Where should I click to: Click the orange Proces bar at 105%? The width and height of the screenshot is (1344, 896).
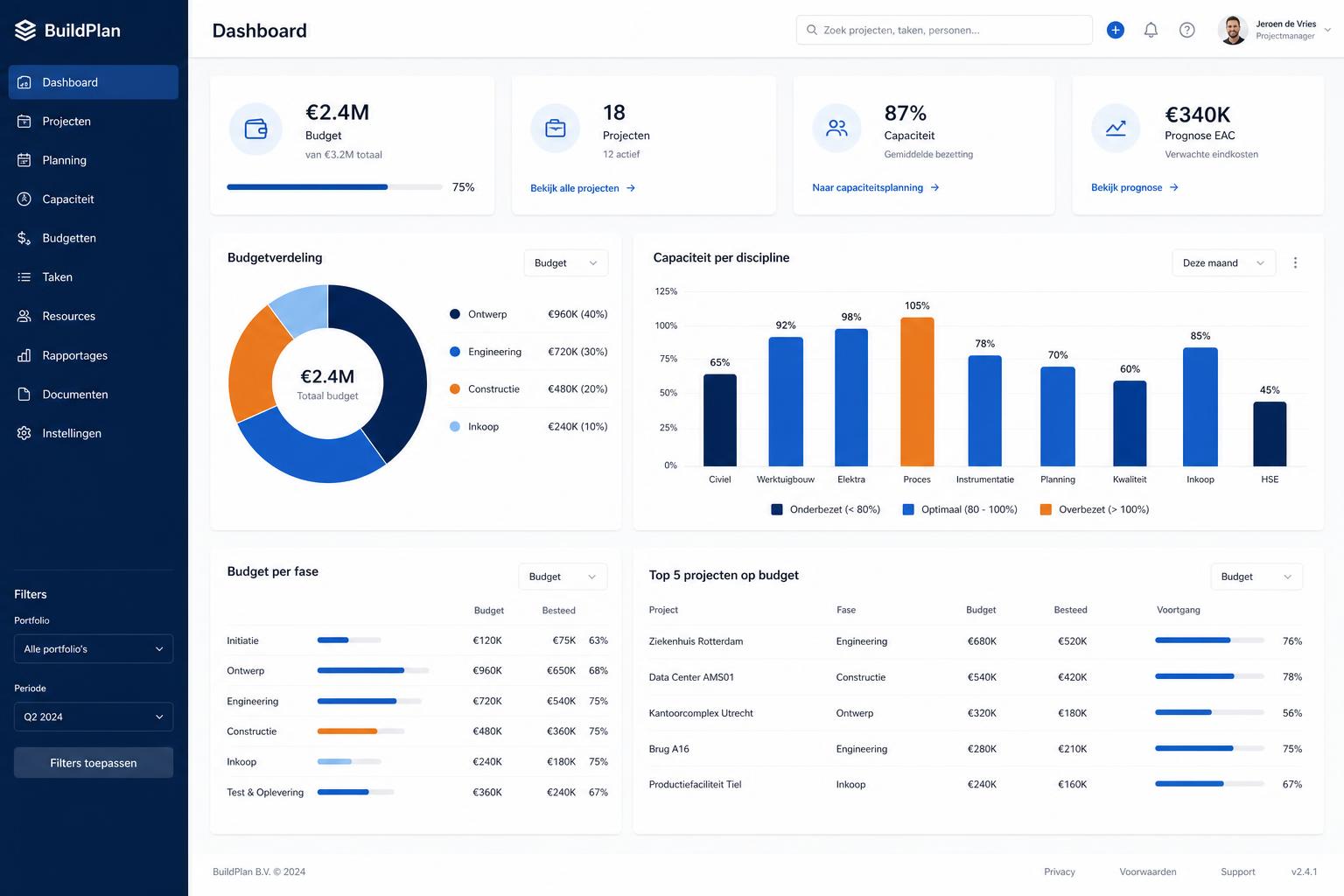[x=917, y=391]
